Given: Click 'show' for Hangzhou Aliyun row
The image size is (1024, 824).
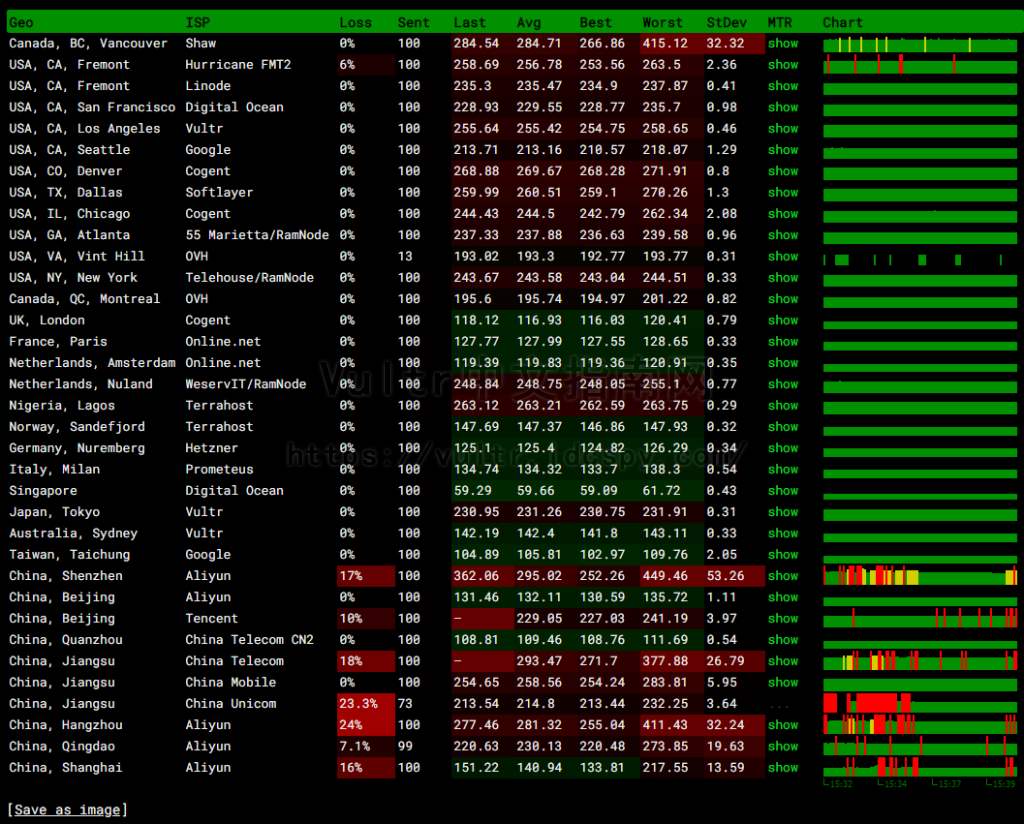Looking at the screenshot, I should tap(783, 725).
